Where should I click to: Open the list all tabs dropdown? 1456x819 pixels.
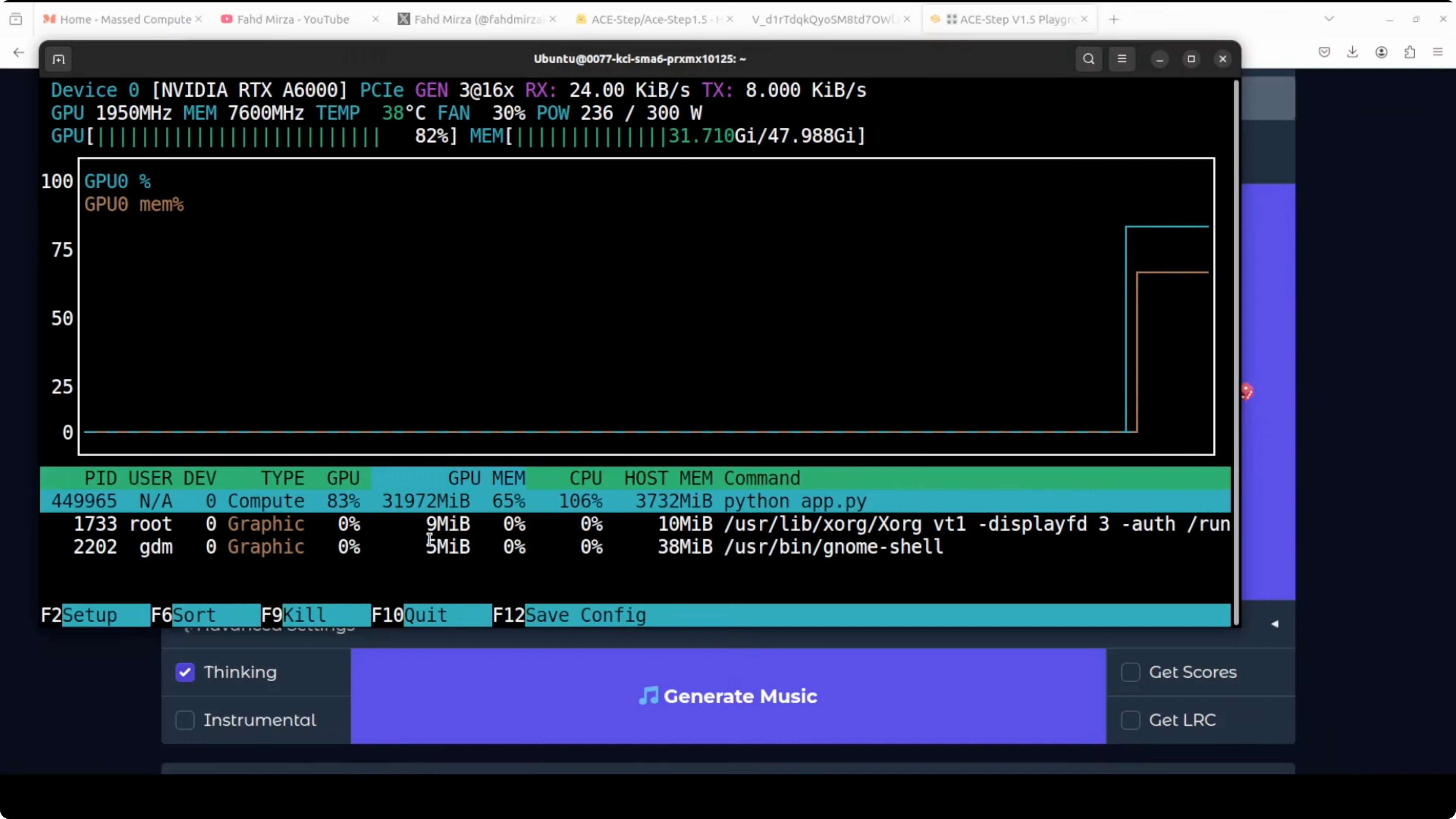(x=1329, y=19)
